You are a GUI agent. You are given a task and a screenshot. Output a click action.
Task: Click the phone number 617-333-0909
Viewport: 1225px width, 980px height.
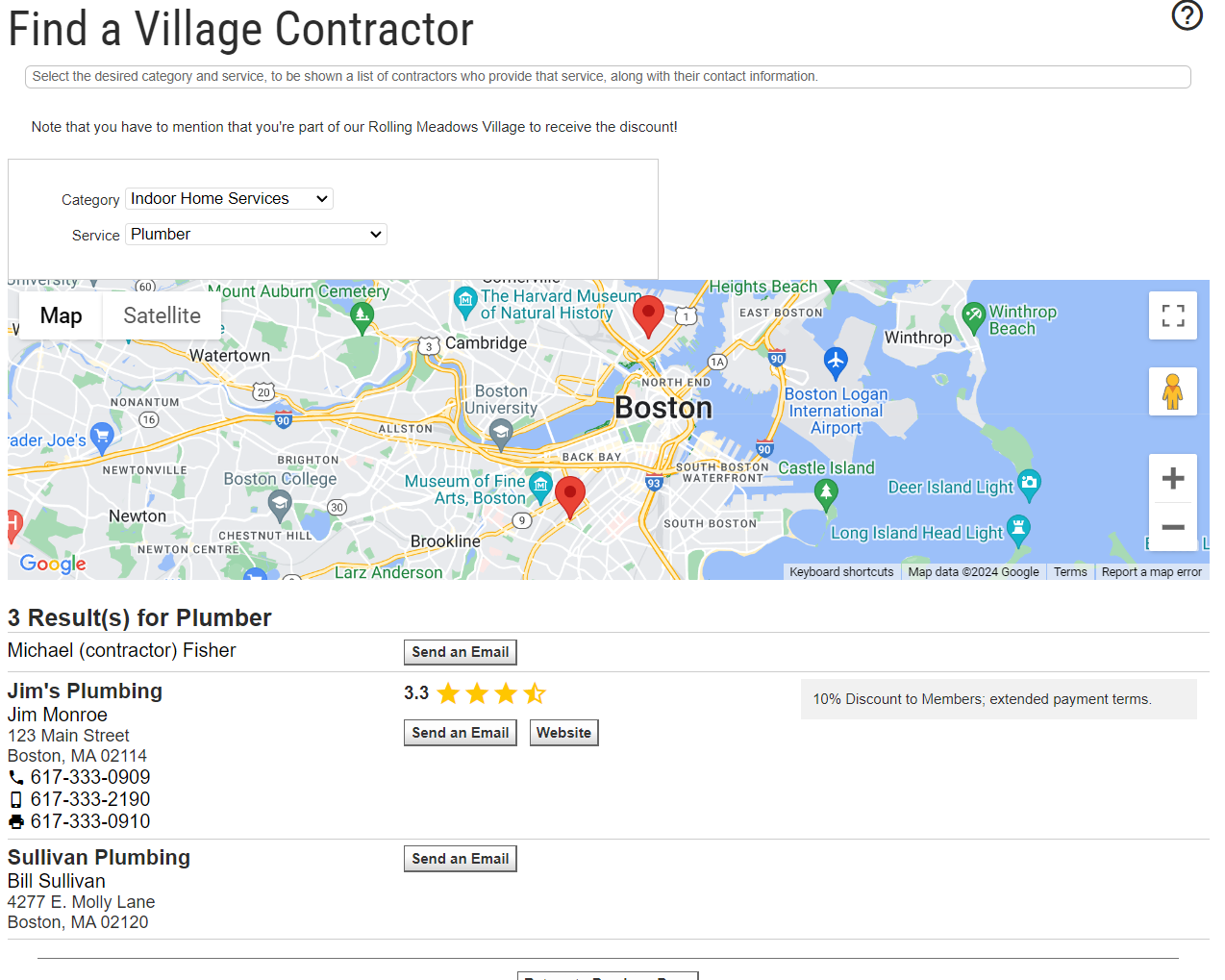pos(90,777)
